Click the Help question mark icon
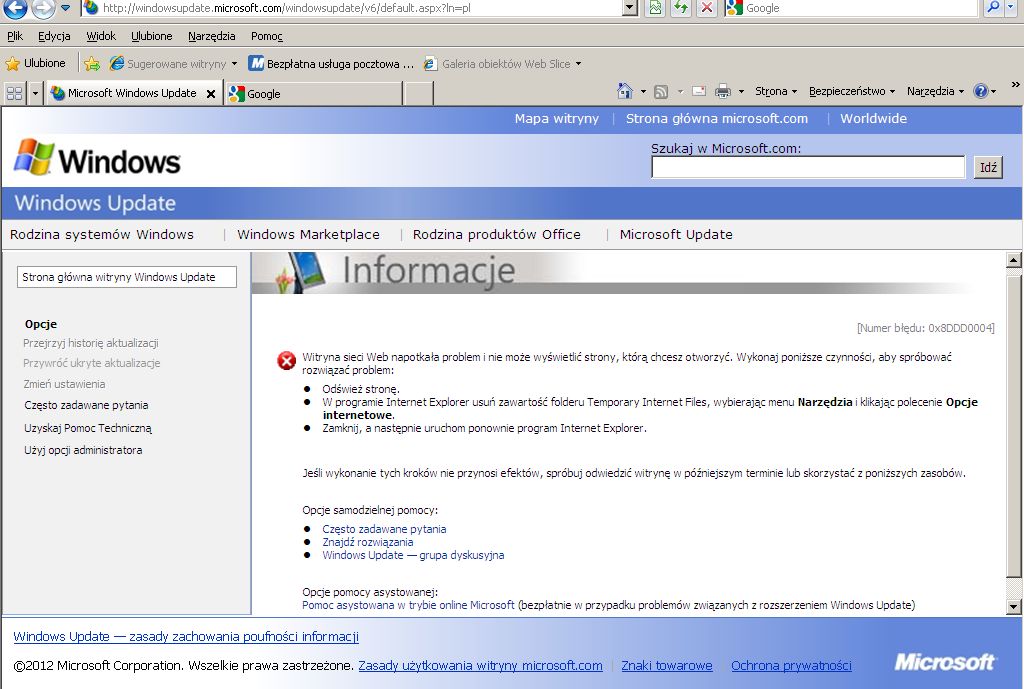The width and height of the screenshot is (1024, 689). [x=981, y=91]
